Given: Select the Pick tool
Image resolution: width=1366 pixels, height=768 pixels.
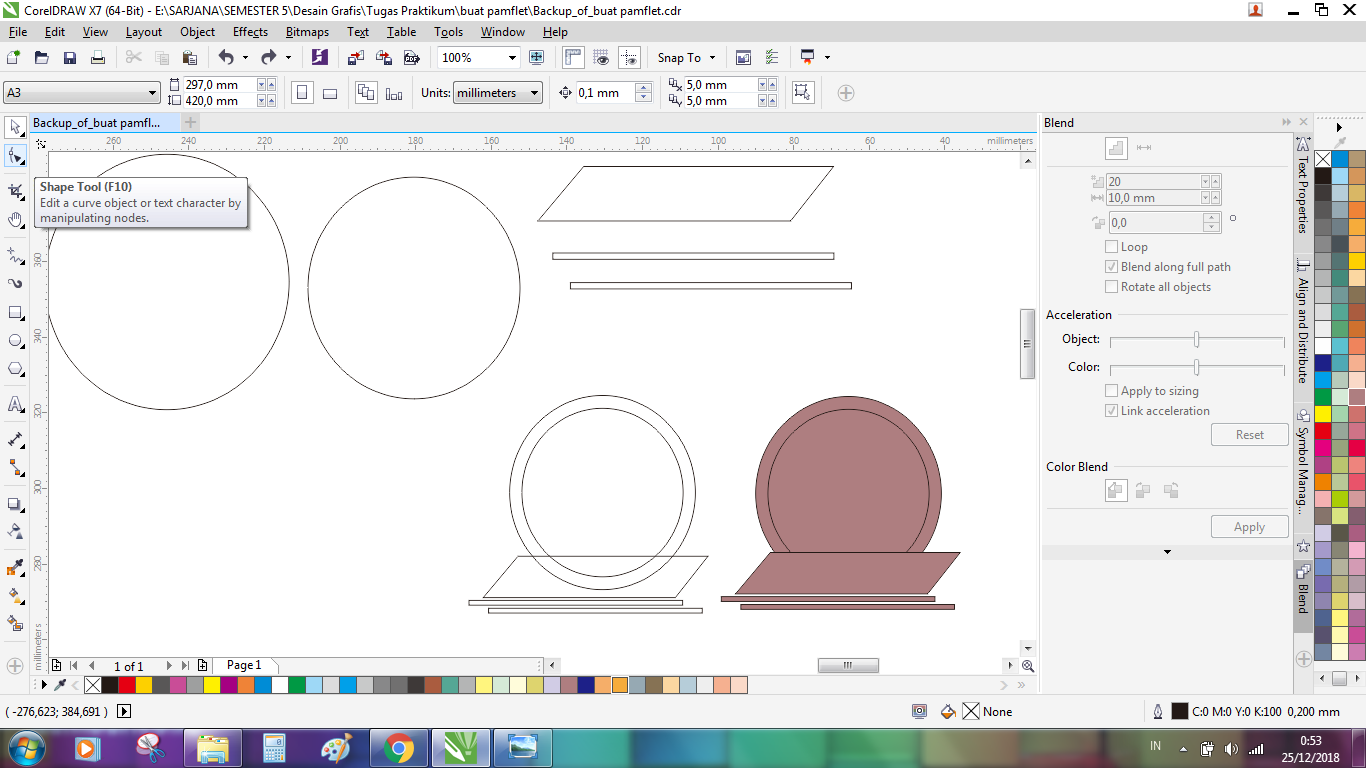Looking at the screenshot, I should [15, 127].
